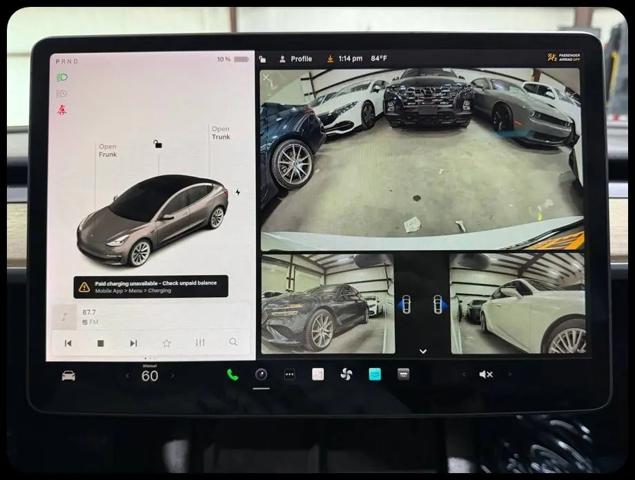Favorite the current station with star
The height and width of the screenshot is (480, 635).
tap(166, 343)
